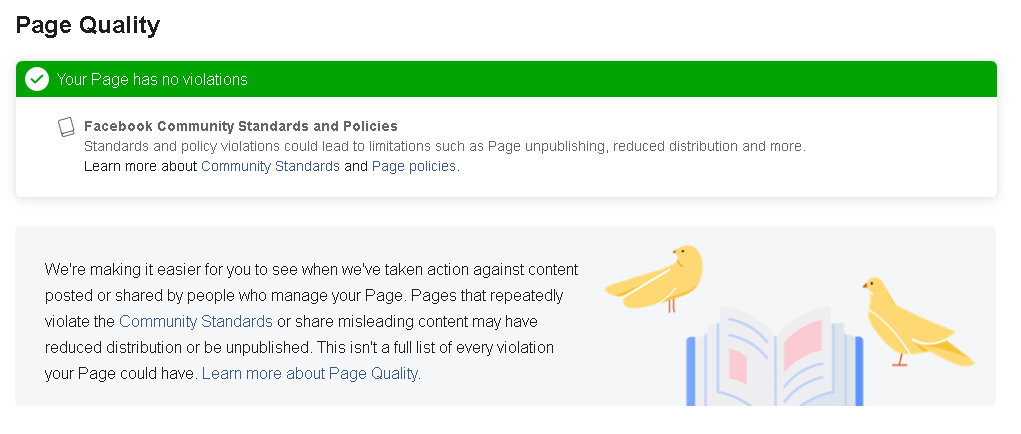Click the 'Learn more about' text line
This screenshot has height=434, width=1021.
click(x=272, y=166)
